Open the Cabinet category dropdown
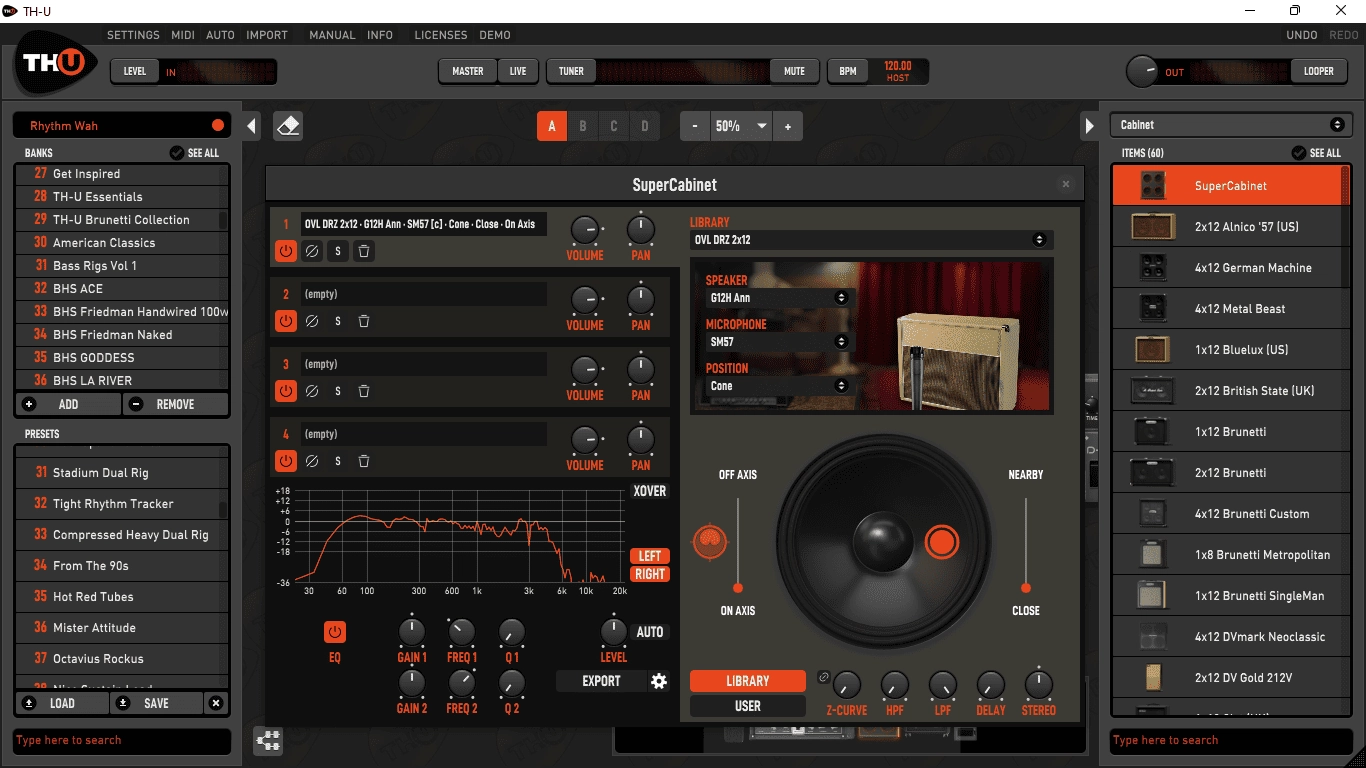This screenshot has height=768, width=1366. [1230, 125]
